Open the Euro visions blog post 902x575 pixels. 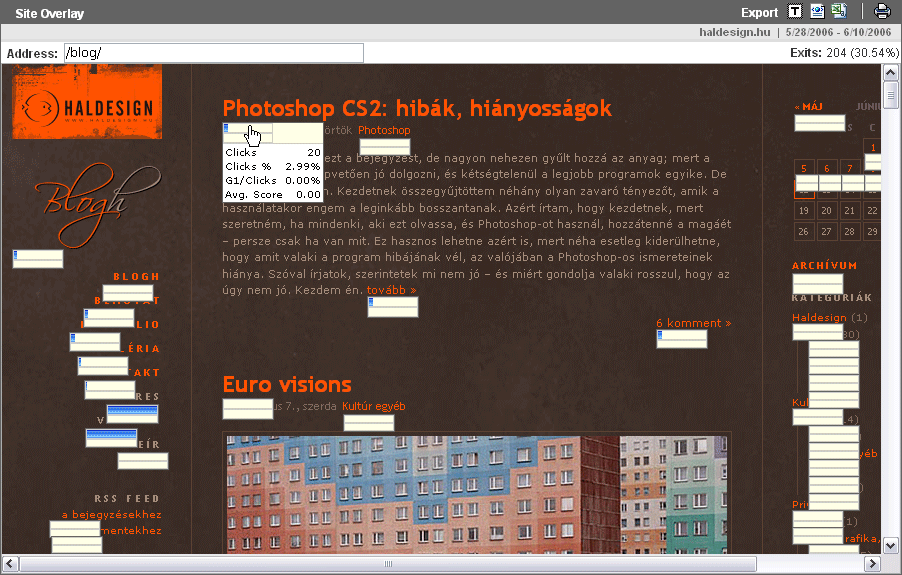(x=287, y=384)
